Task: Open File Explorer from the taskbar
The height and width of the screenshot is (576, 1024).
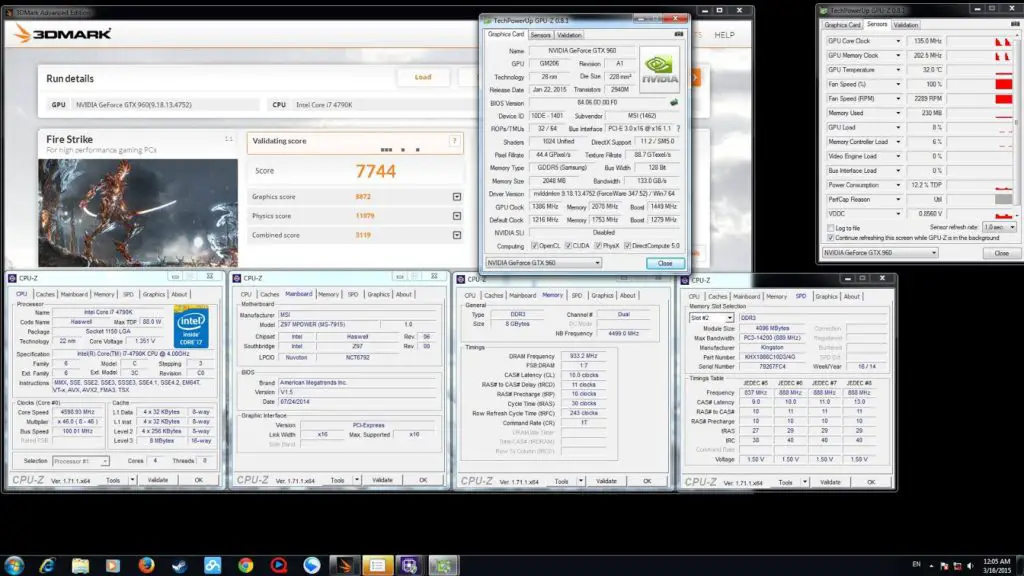Action: (x=80, y=565)
